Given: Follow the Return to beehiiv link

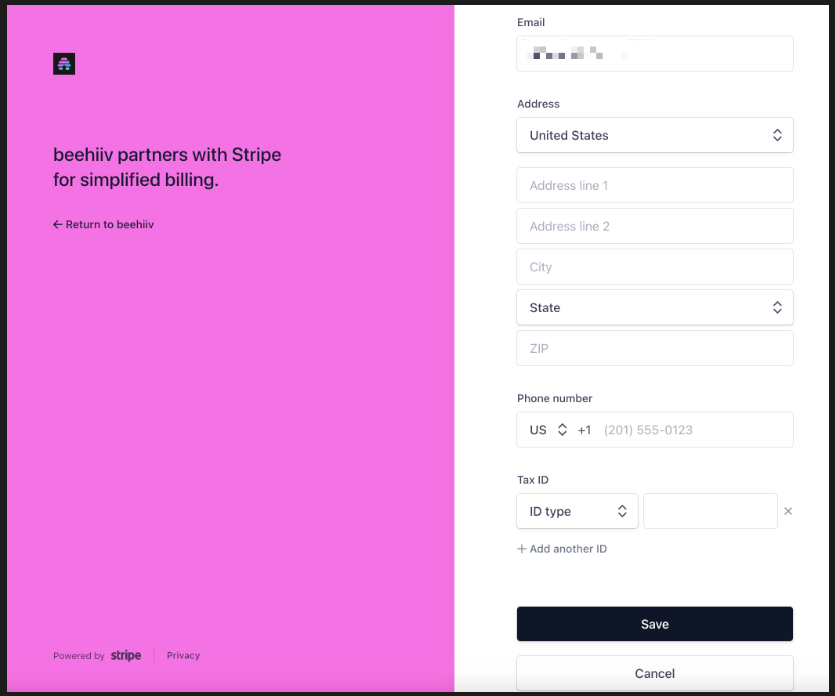Looking at the screenshot, I should 109,225.
